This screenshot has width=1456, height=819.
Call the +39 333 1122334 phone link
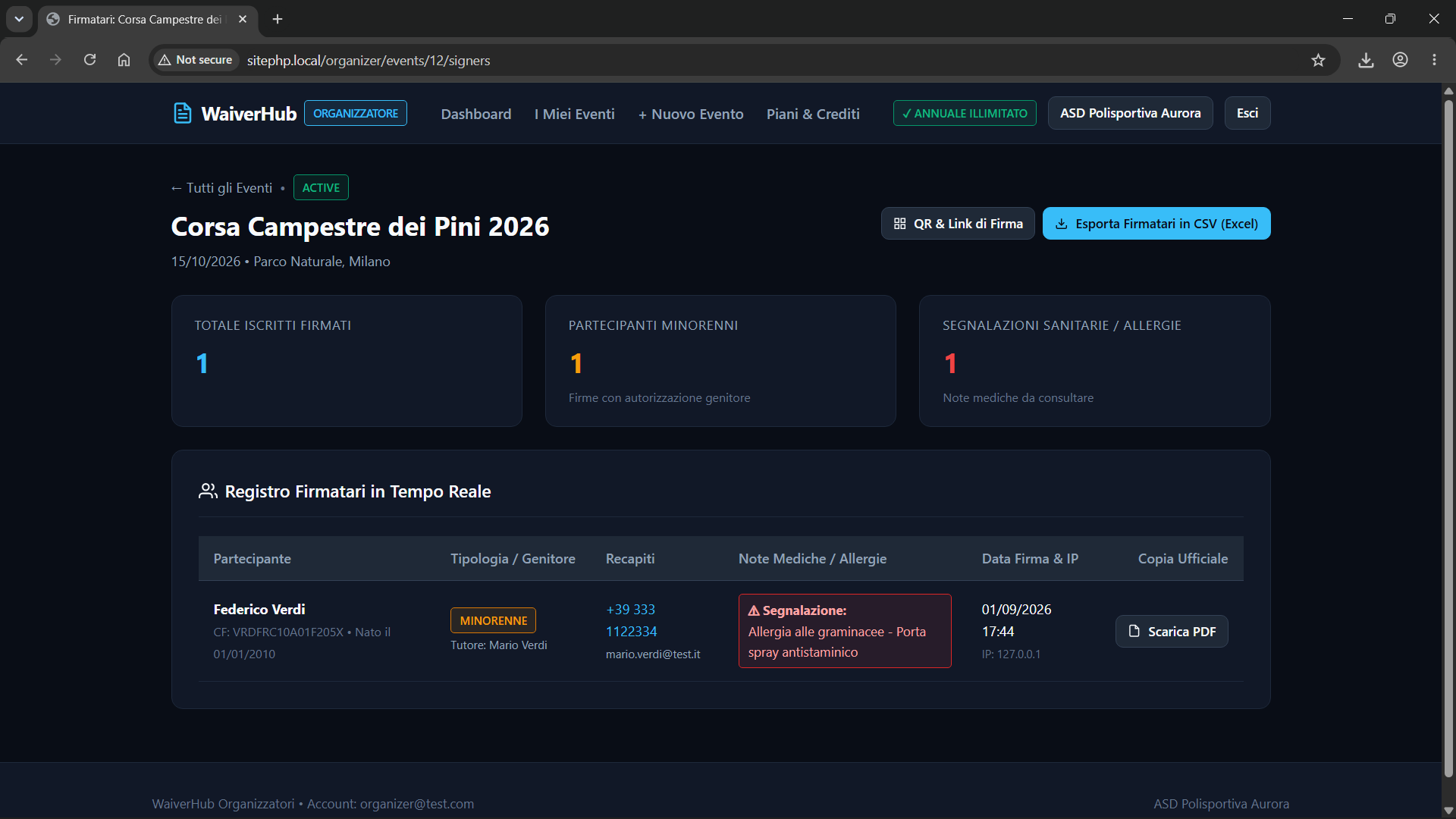631,620
